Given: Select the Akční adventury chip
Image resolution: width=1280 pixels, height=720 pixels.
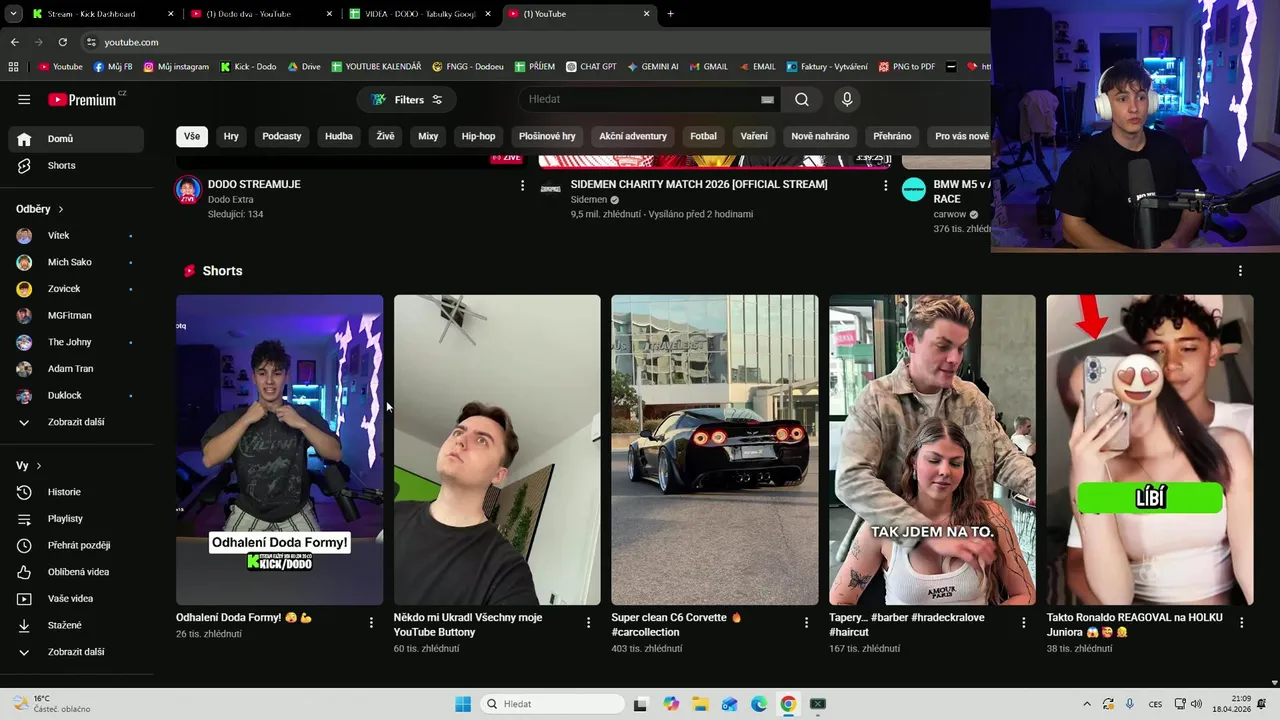Looking at the screenshot, I should tap(633, 136).
